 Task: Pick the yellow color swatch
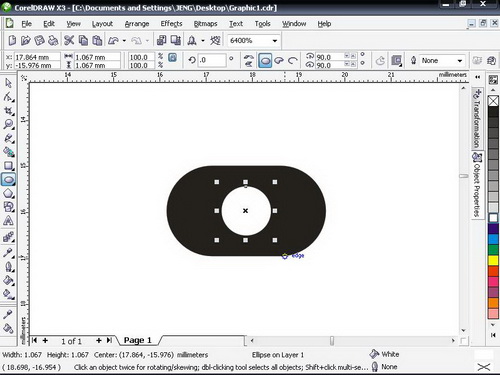click(493, 260)
